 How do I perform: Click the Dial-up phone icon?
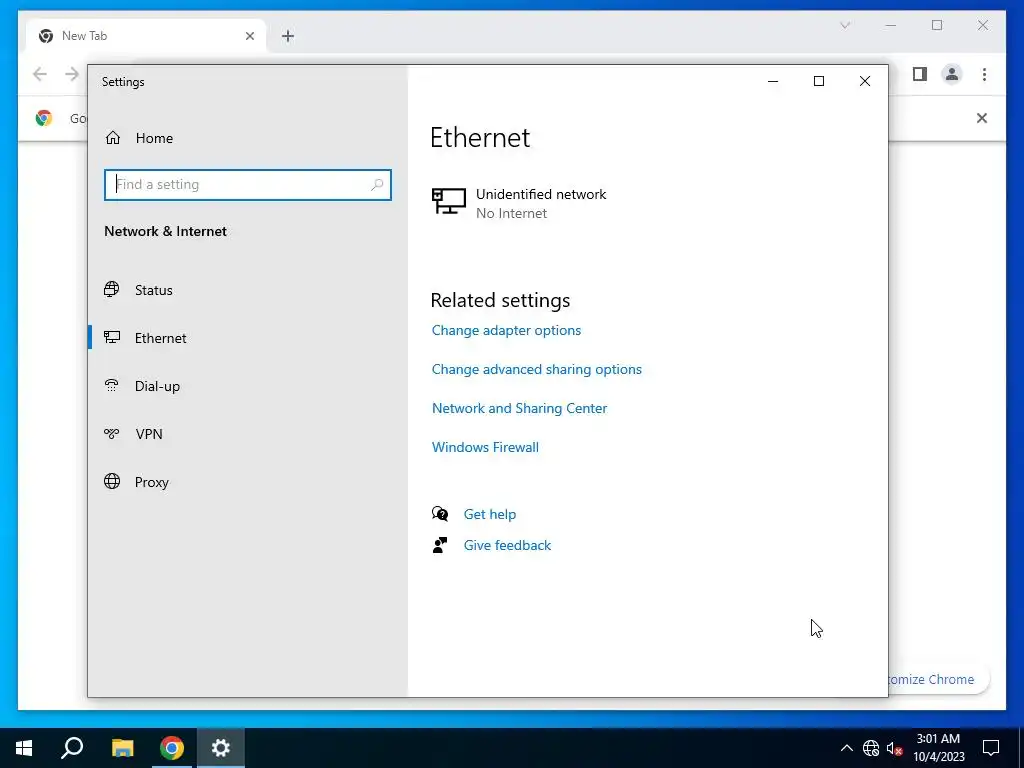[112, 385]
